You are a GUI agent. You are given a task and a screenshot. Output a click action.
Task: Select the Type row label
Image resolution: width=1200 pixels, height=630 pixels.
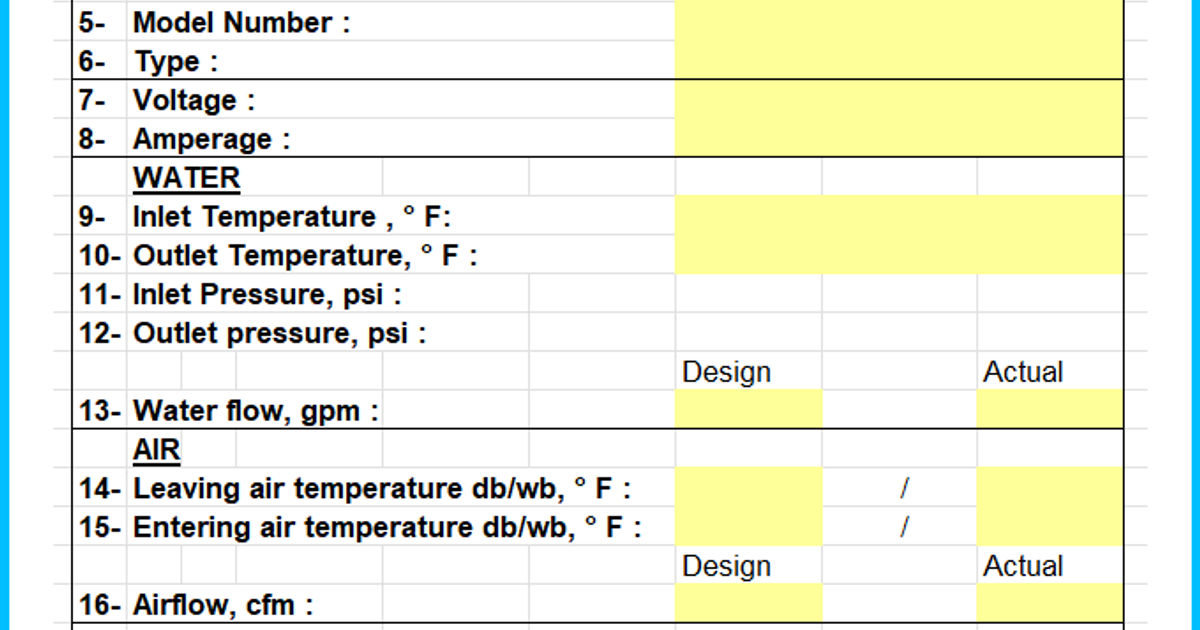click(x=176, y=61)
